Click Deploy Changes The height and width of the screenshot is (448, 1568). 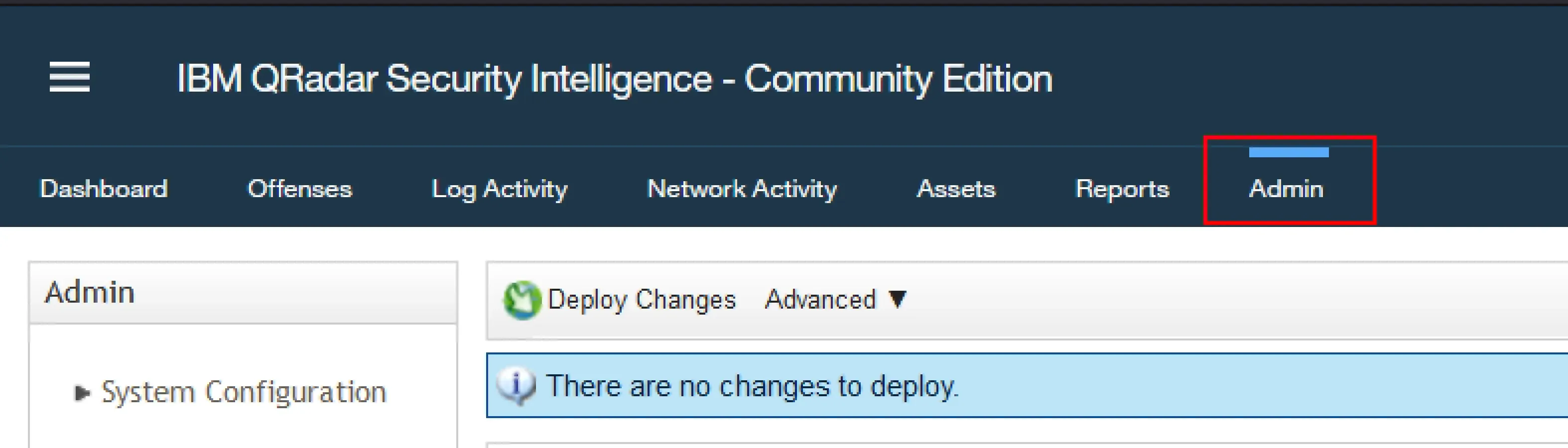click(x=641, y=298)
